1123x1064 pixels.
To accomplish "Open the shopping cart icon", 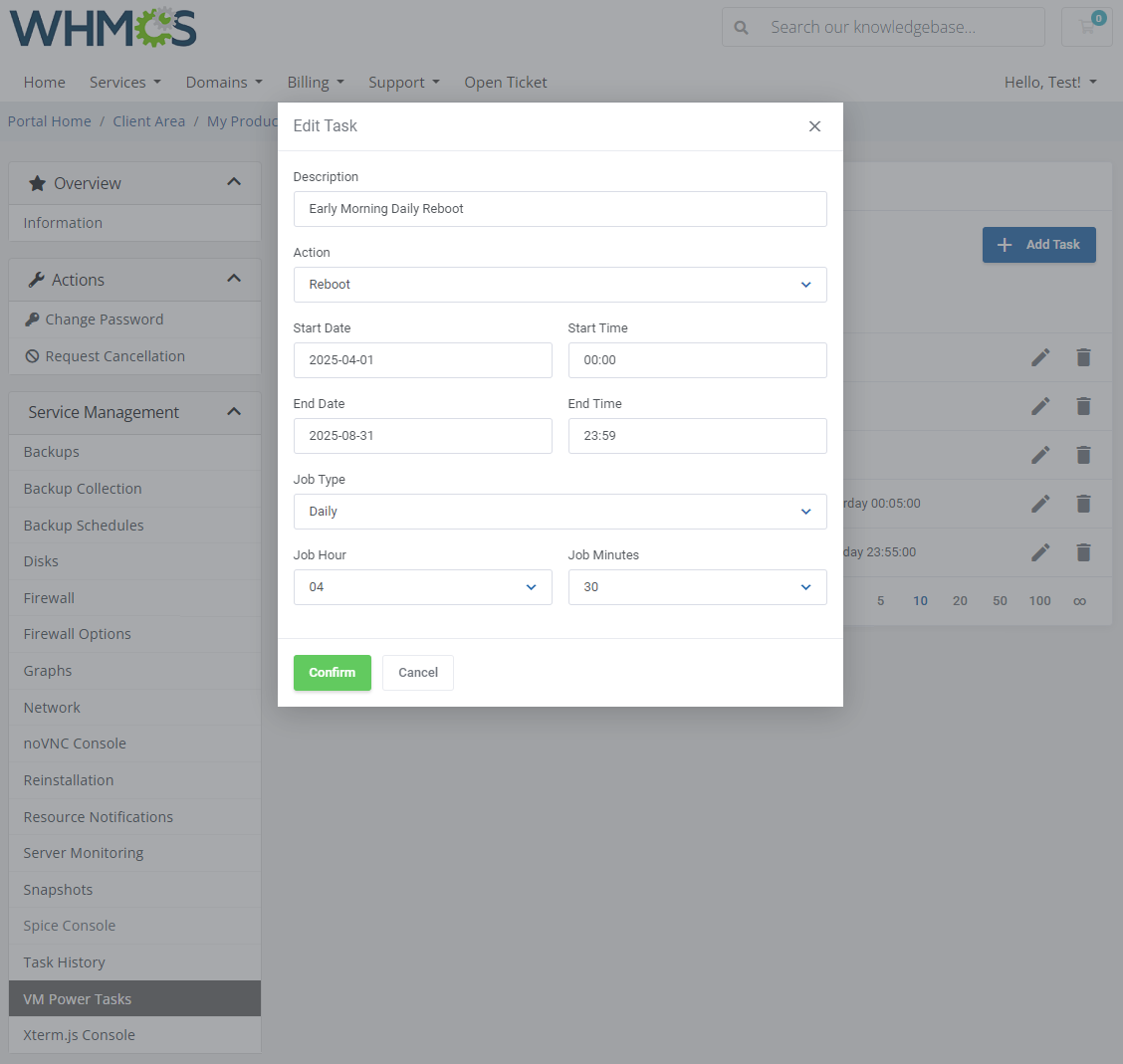I will pos(1086,27).
